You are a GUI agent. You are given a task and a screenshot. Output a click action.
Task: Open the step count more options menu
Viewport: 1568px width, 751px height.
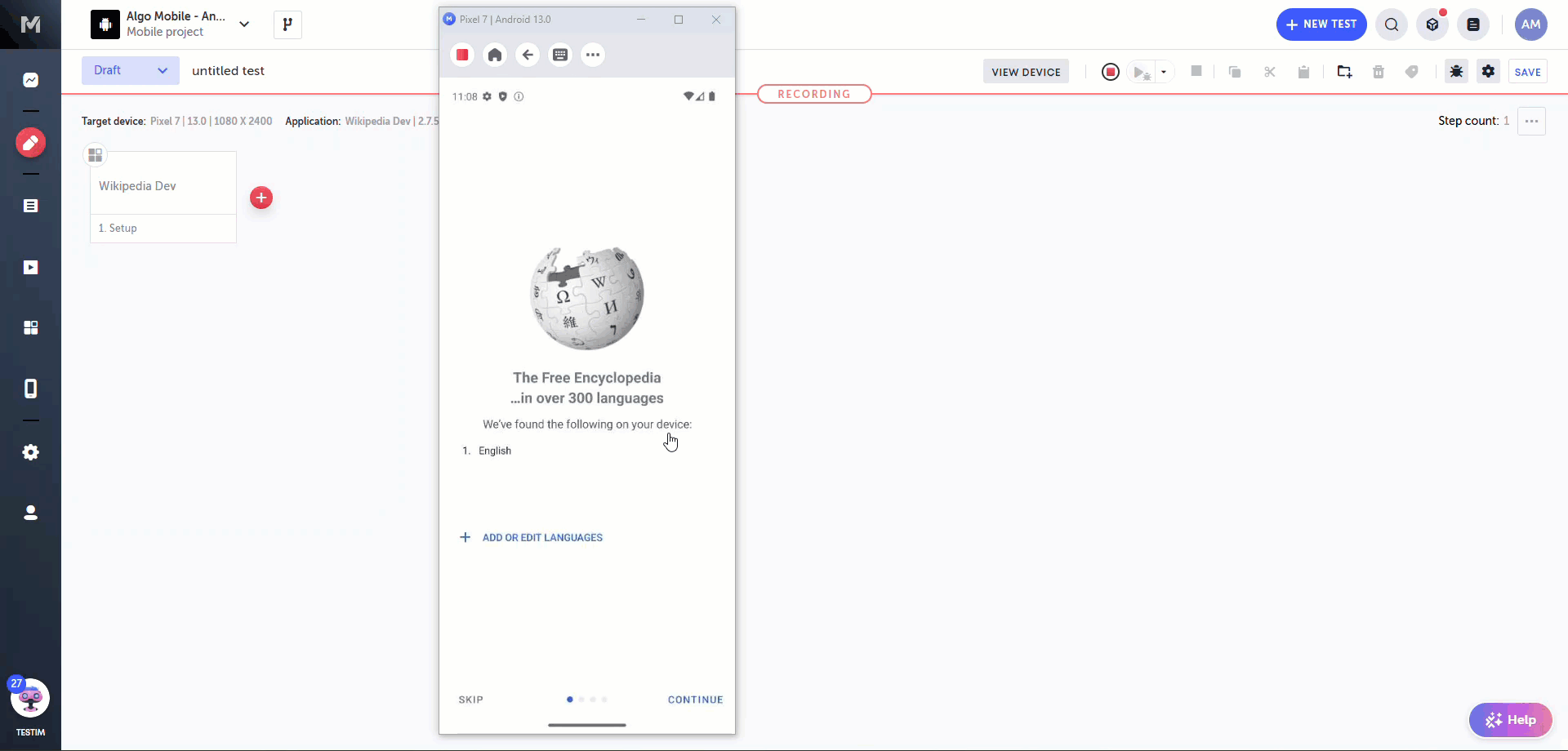coord(1531,121)
